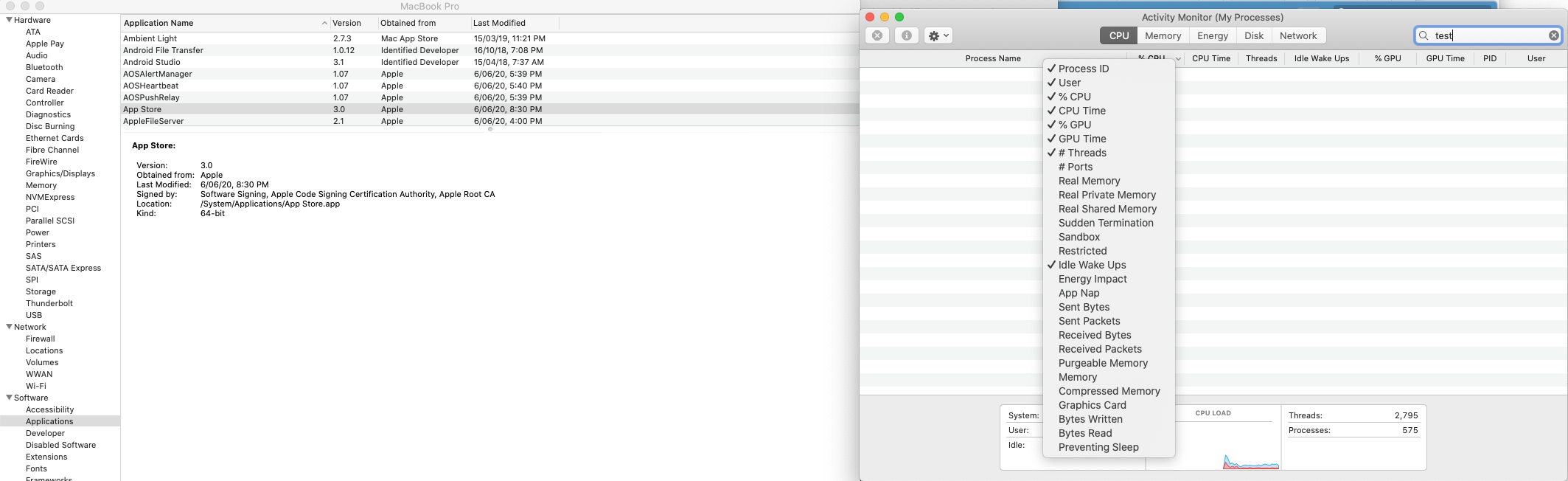Enable the Preventing Sleep column
Viewport: 1568px width, 481px height.
(x=1109, y=447)
